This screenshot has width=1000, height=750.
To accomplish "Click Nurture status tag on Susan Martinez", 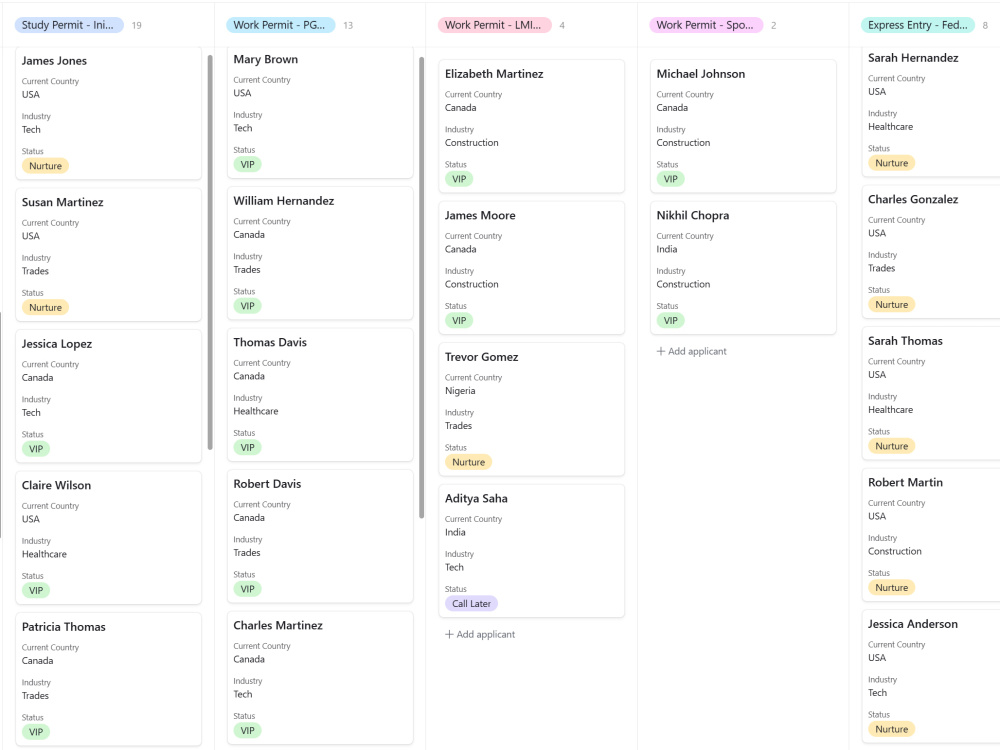I will [x=45, y=307].
